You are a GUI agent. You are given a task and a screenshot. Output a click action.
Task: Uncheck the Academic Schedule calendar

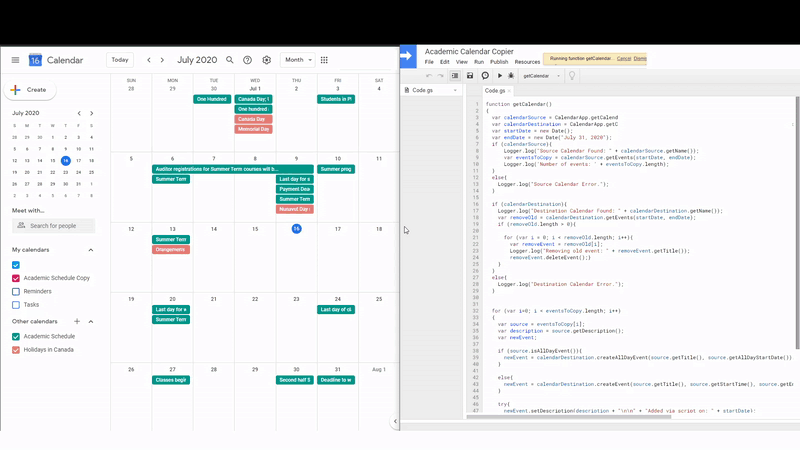16,336
